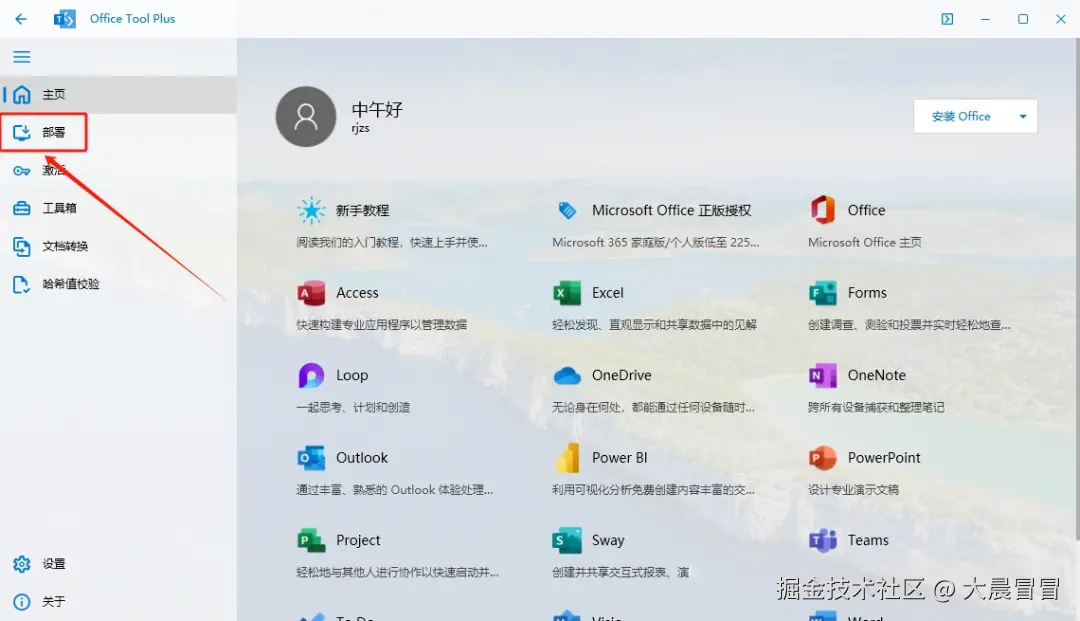Click the key activation icon
Viewport: 1080px width, 621px height.
coord(22,171)
